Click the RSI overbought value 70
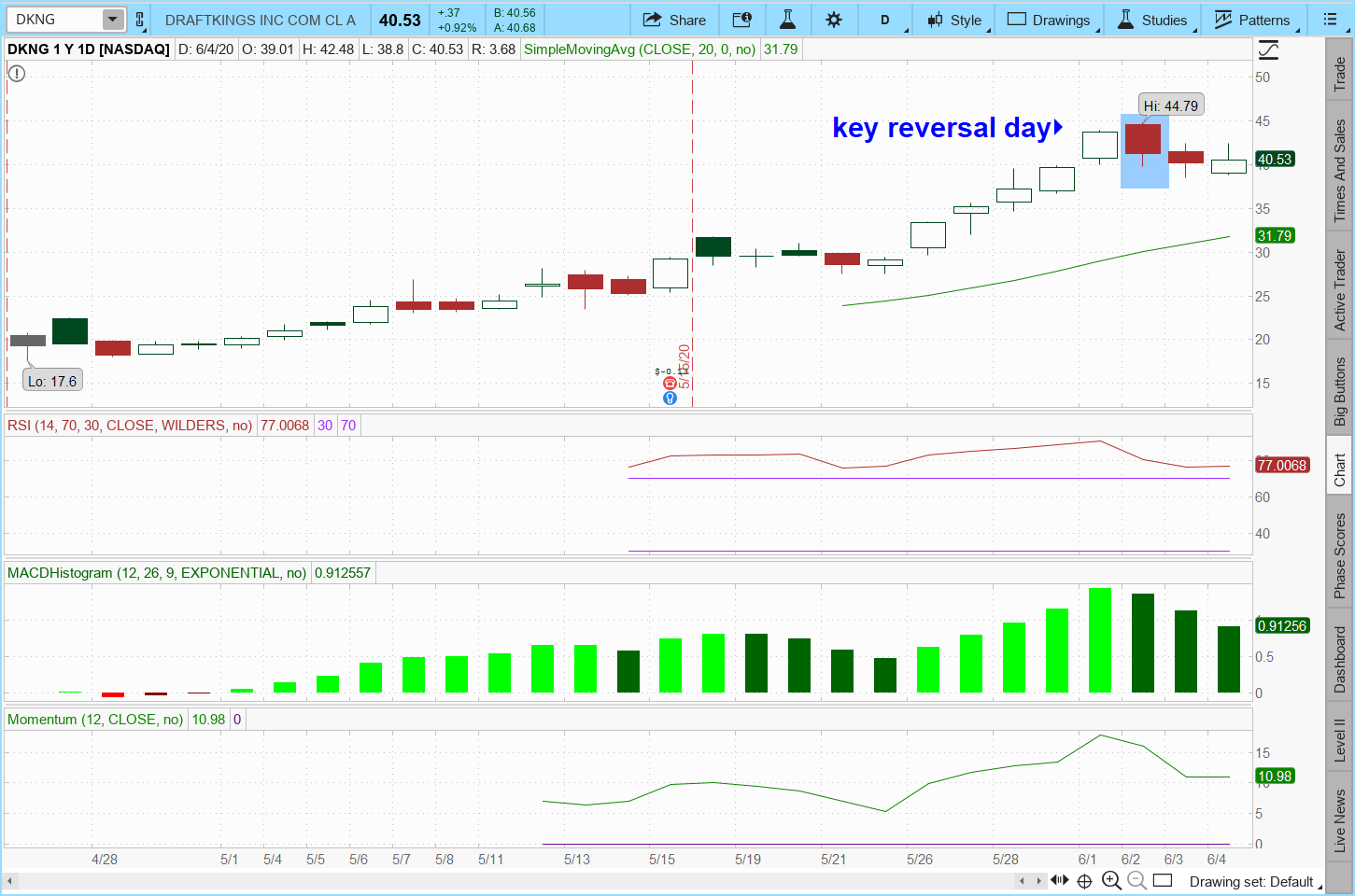Image resolution: width=1355 pixels, height=896 pixels. point(348,426)
